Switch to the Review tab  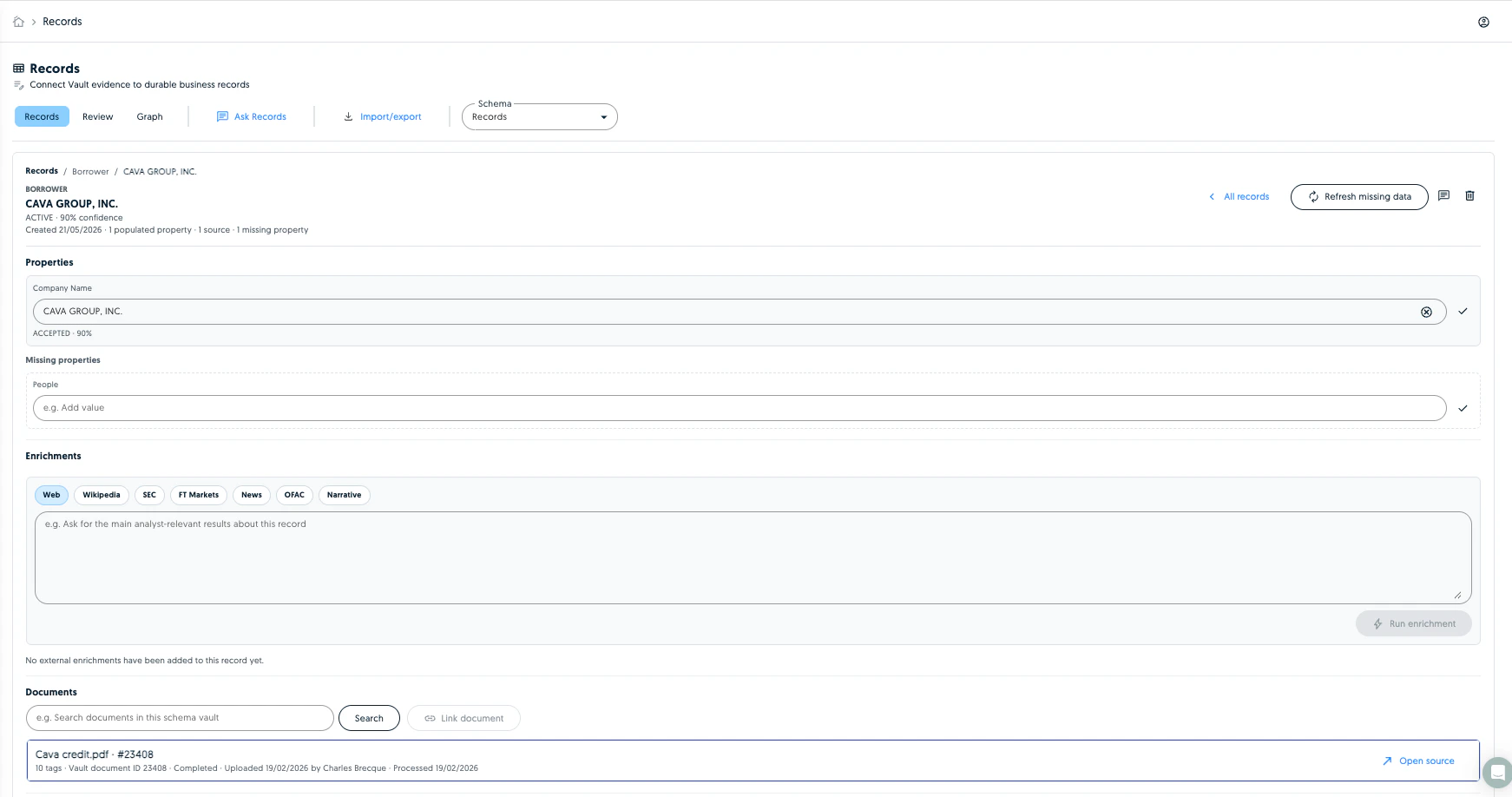(98, 116)
